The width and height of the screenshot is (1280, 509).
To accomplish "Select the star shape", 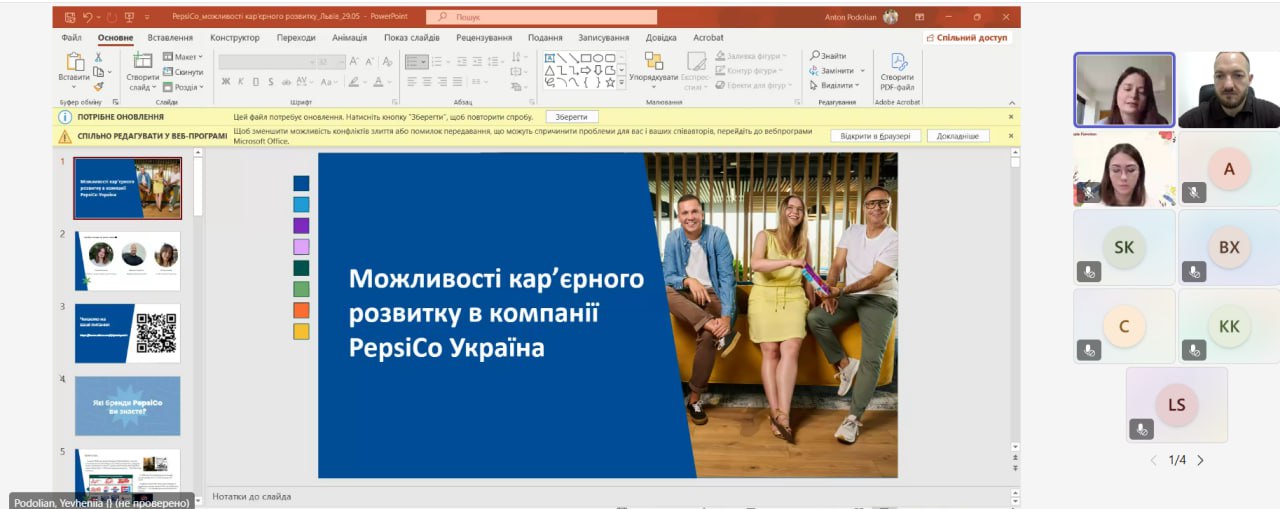I will pyautogui.click(x=610, y=83).
